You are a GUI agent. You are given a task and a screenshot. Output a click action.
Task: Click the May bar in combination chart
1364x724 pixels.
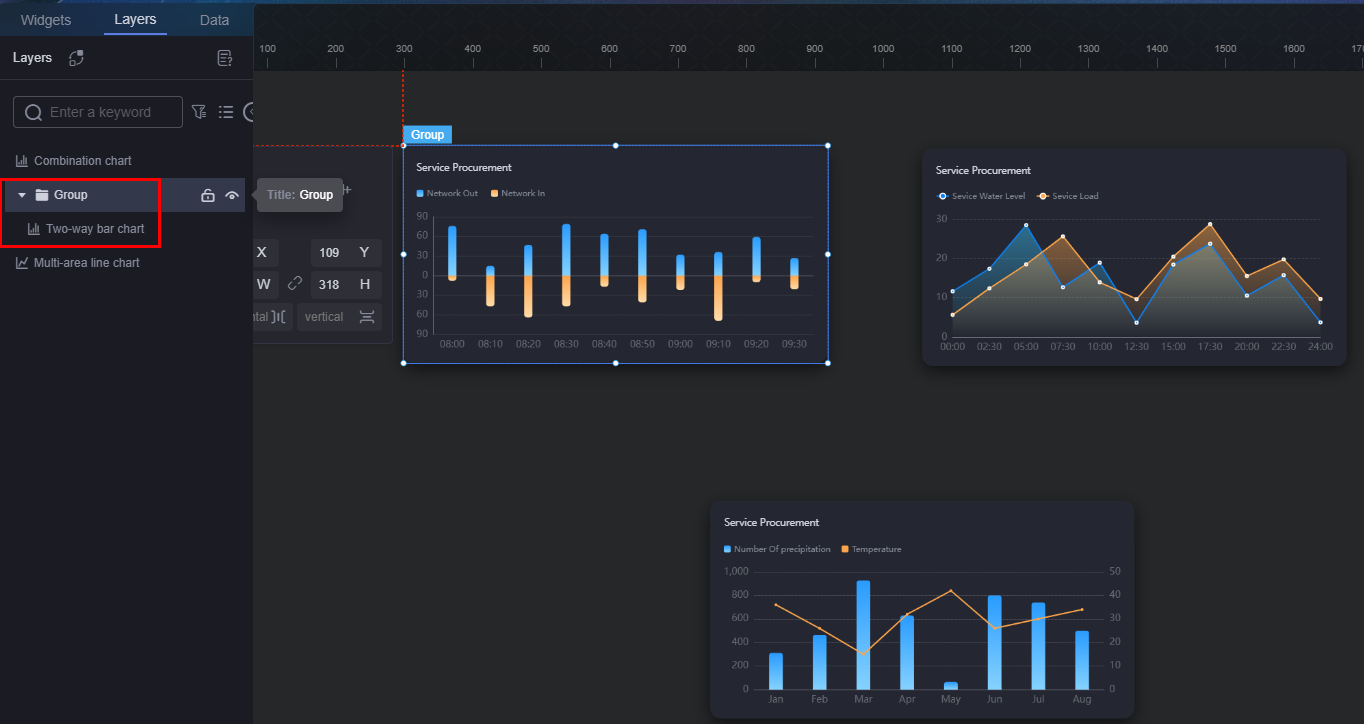(950, 686)
